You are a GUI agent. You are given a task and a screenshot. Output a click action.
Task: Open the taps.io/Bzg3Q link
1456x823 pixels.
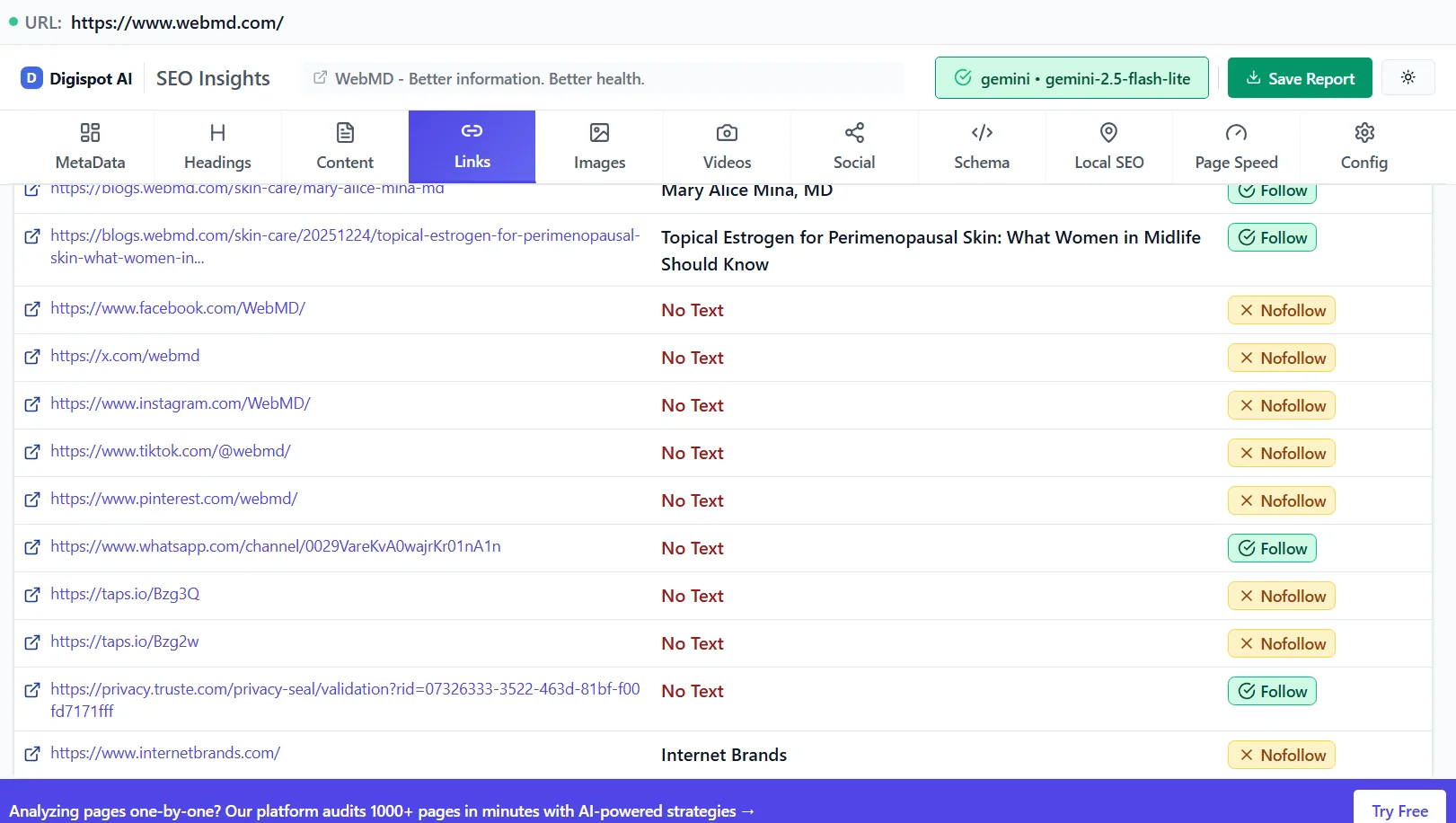tap(125, 594)
